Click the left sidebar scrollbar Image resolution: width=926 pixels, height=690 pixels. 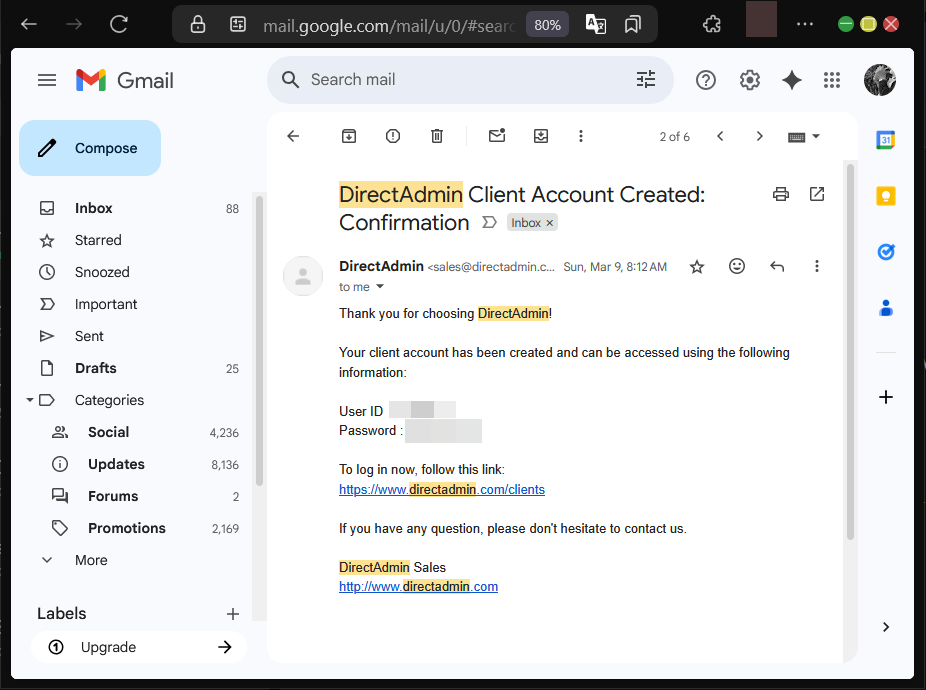pyautogui.click(x=259, y=341)
